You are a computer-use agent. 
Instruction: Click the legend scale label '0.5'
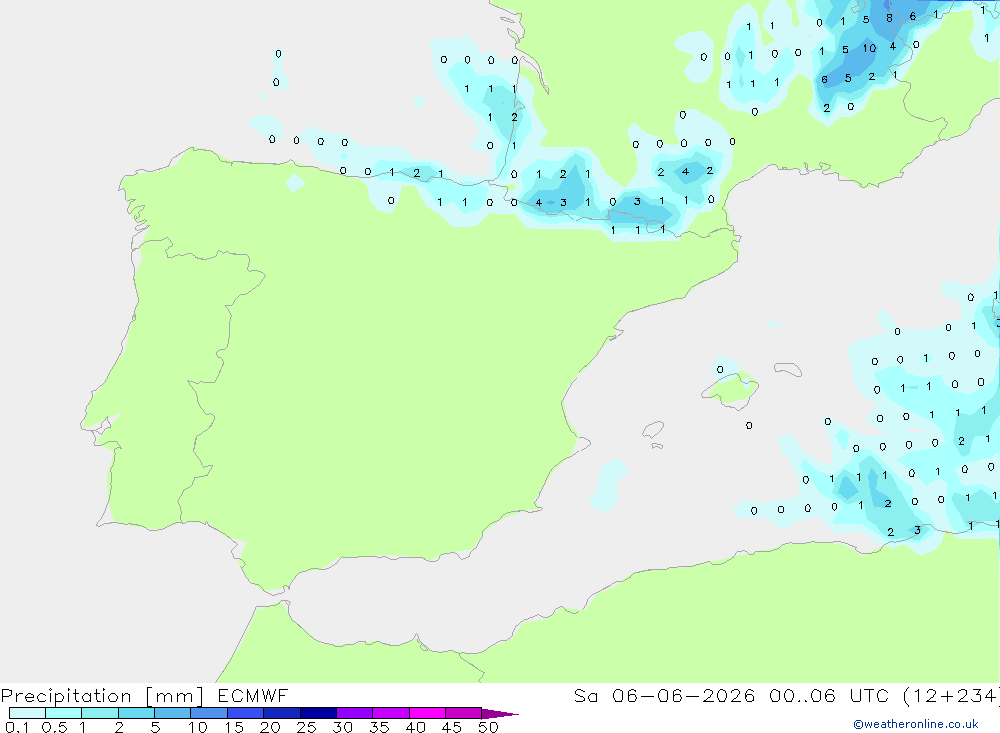click(x=54, y=727)
